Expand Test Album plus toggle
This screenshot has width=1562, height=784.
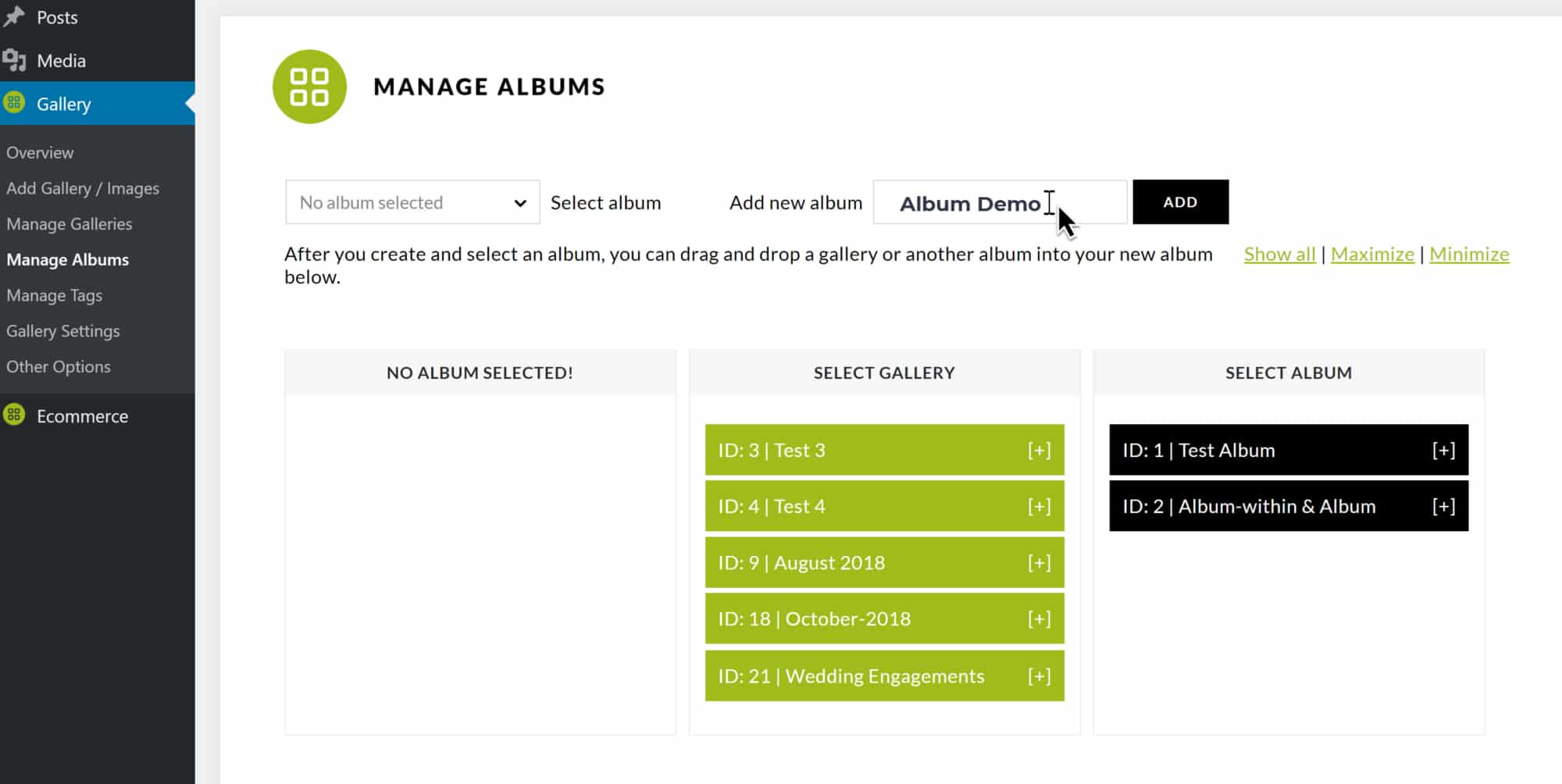[1443, 450]
